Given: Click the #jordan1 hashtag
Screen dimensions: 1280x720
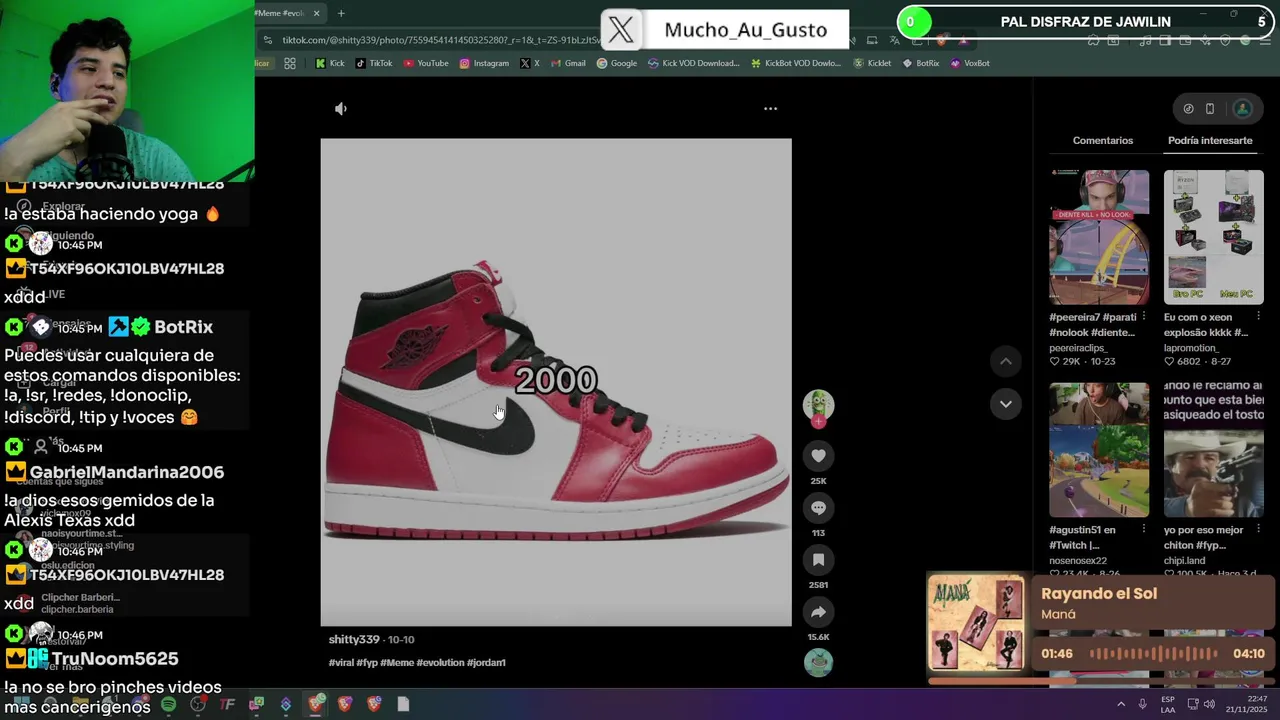Looking at the screenshot, I should (486, 662).
